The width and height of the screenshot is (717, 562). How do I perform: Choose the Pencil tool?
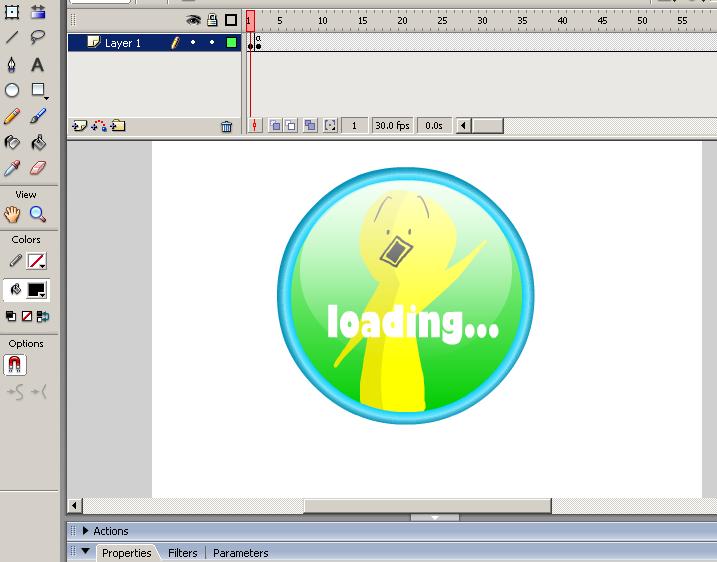pos(12,117)
